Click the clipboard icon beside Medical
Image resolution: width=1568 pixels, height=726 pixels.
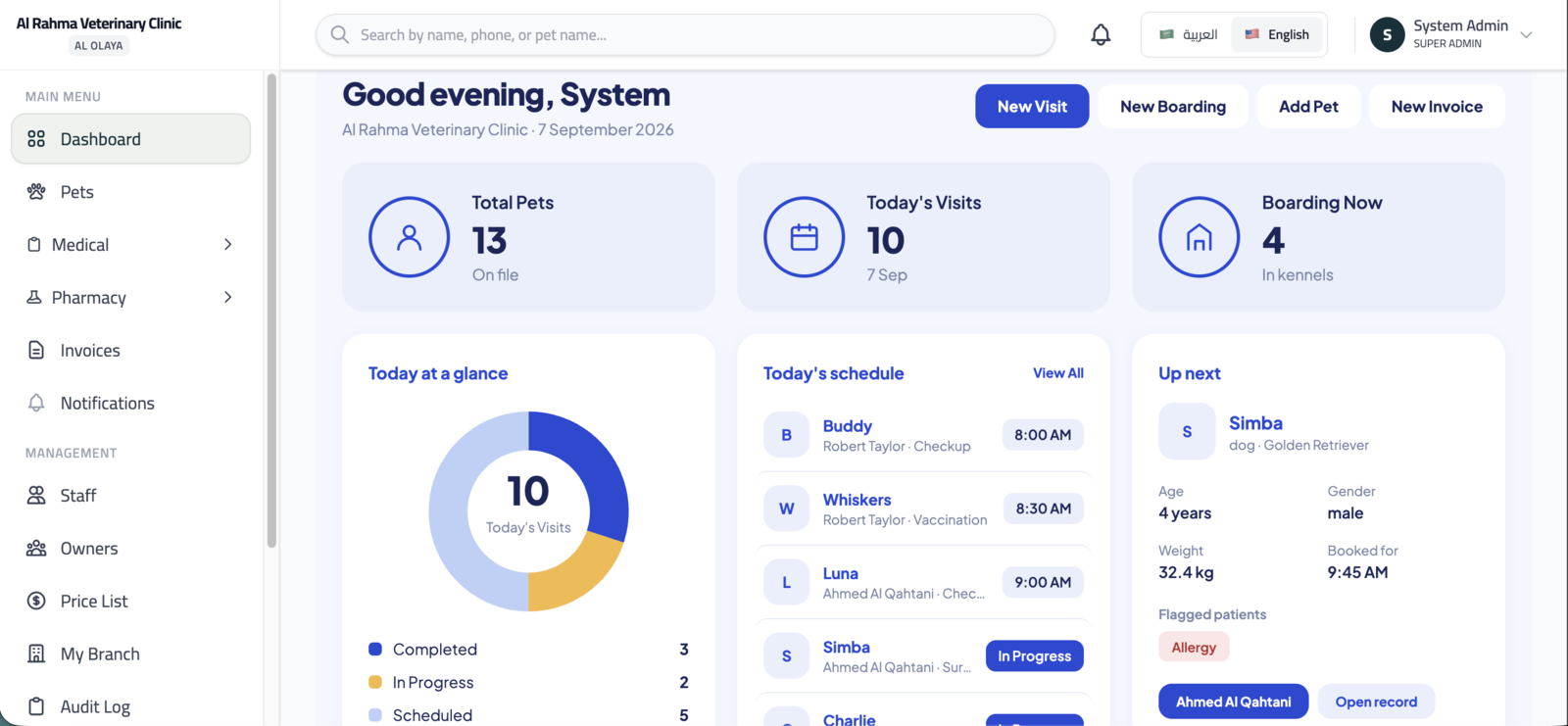point(34,245)
